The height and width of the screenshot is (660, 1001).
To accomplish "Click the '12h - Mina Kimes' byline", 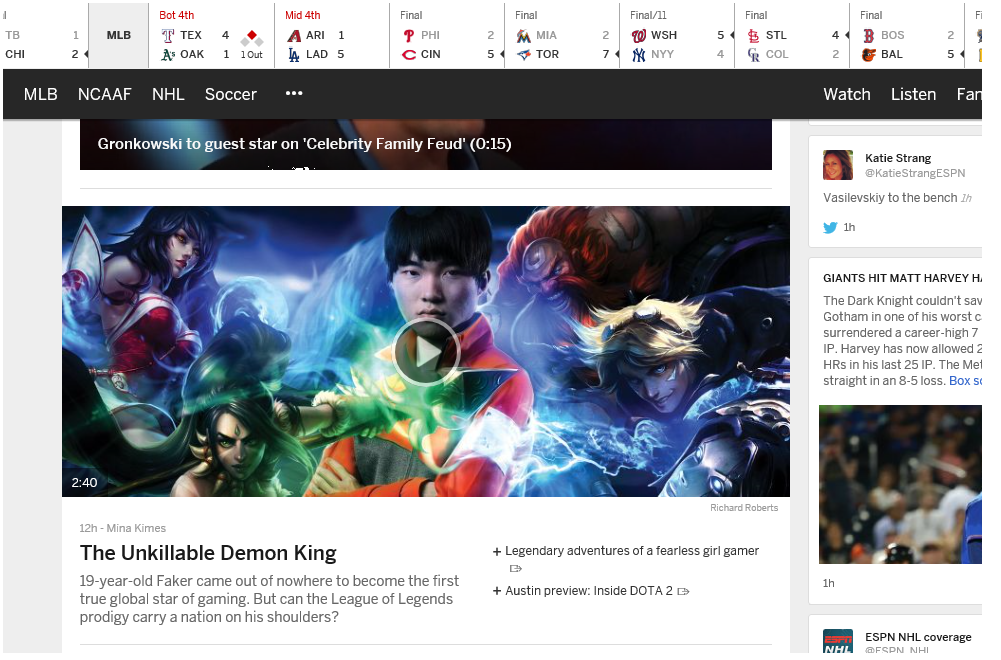I will tap(123, 529).
